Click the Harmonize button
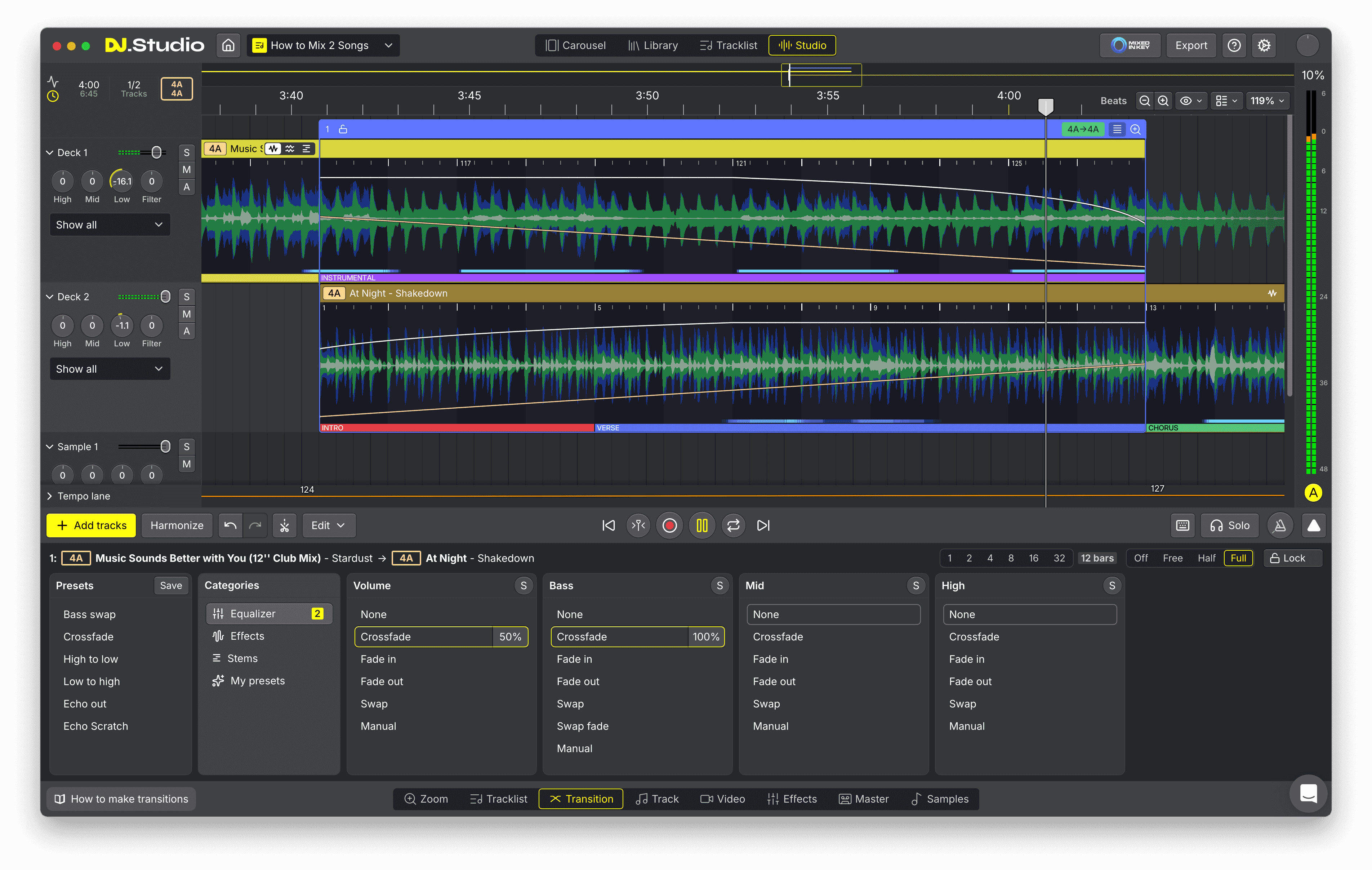The image size is (1372, 870). click(x=177, y=525)
